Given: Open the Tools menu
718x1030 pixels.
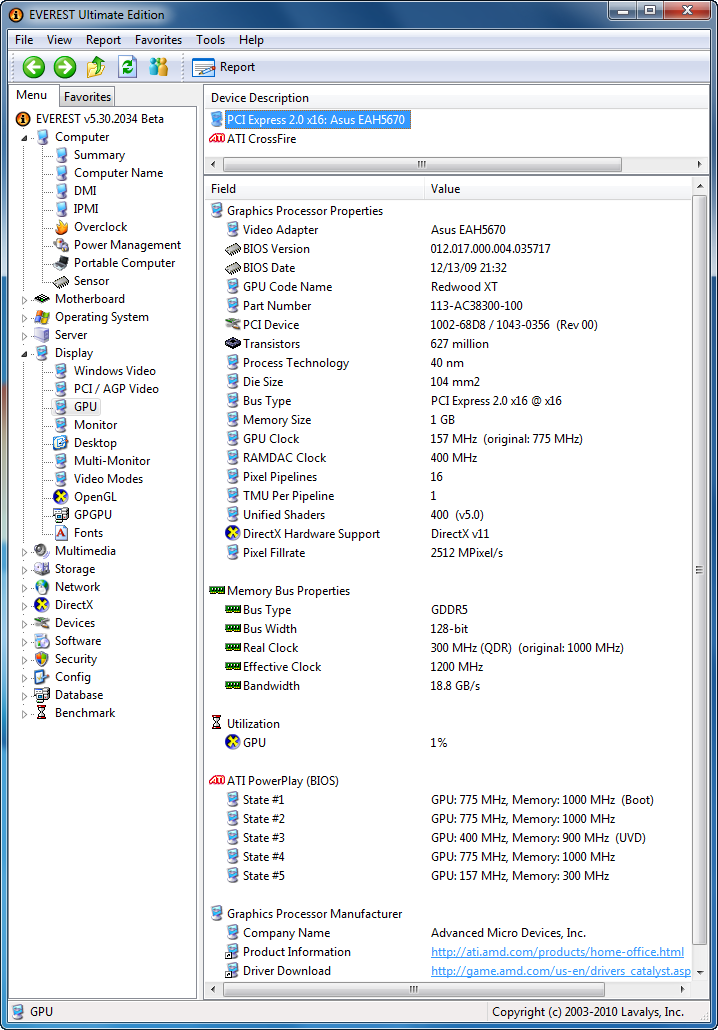Looking at the screenshot, I should click(x=210, y=40).
